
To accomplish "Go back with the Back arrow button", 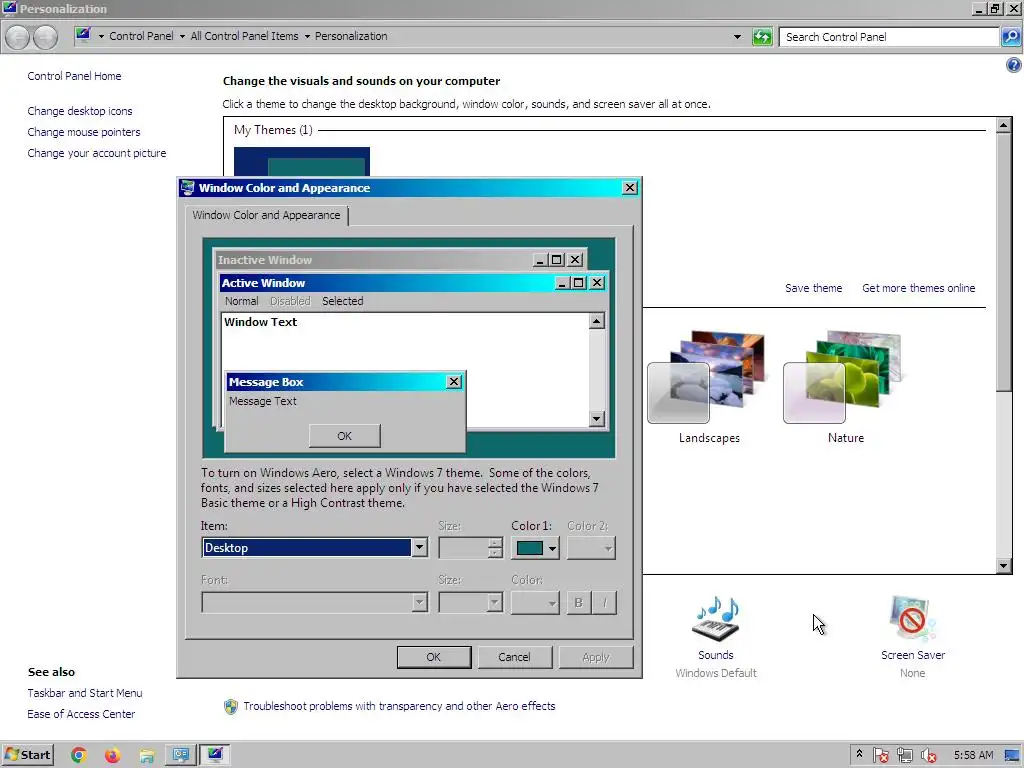I will (x=18, y=37).
